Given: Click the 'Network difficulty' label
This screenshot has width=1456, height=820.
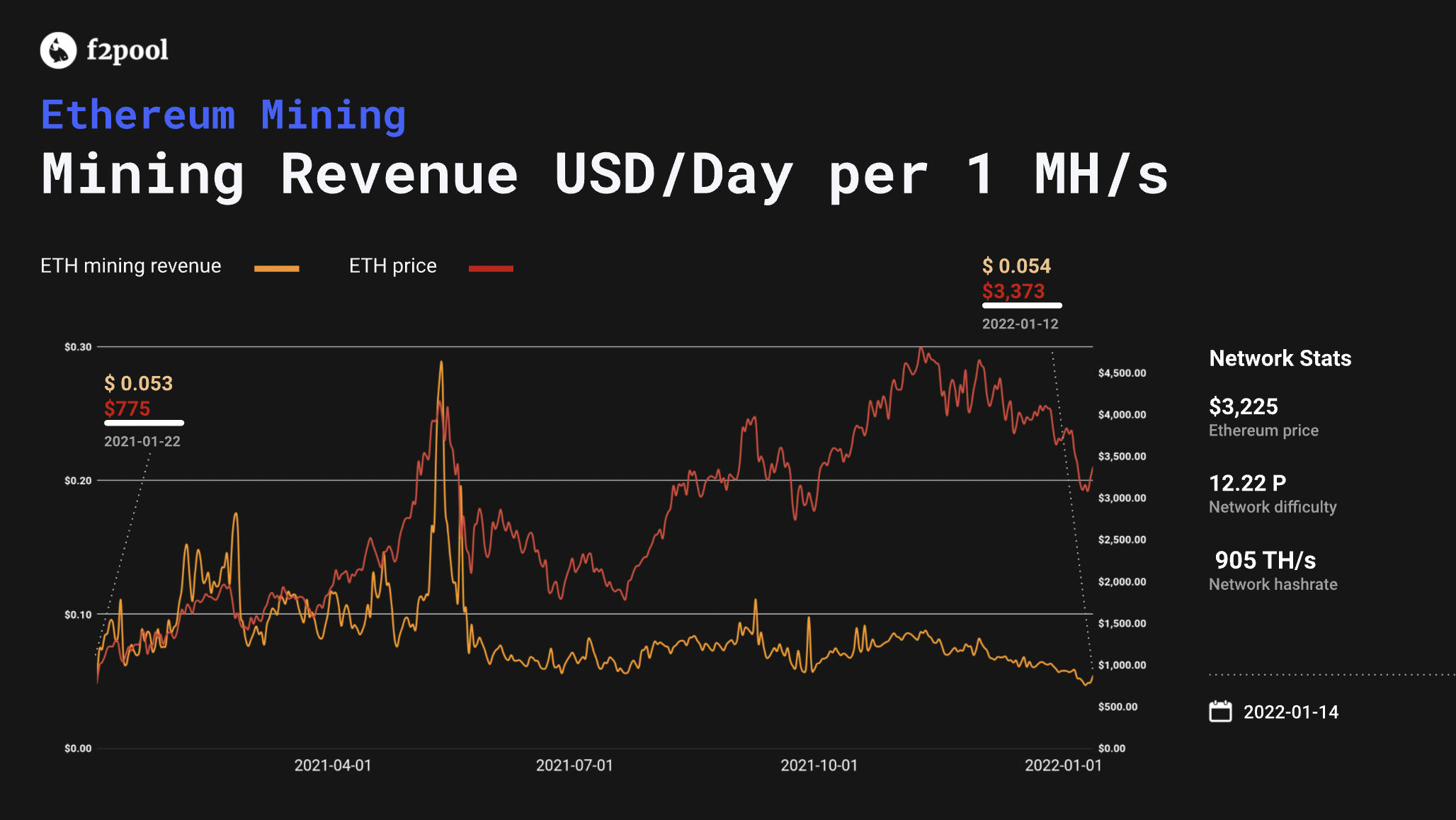Looking at the screenshot, I should pos(1273,507).
